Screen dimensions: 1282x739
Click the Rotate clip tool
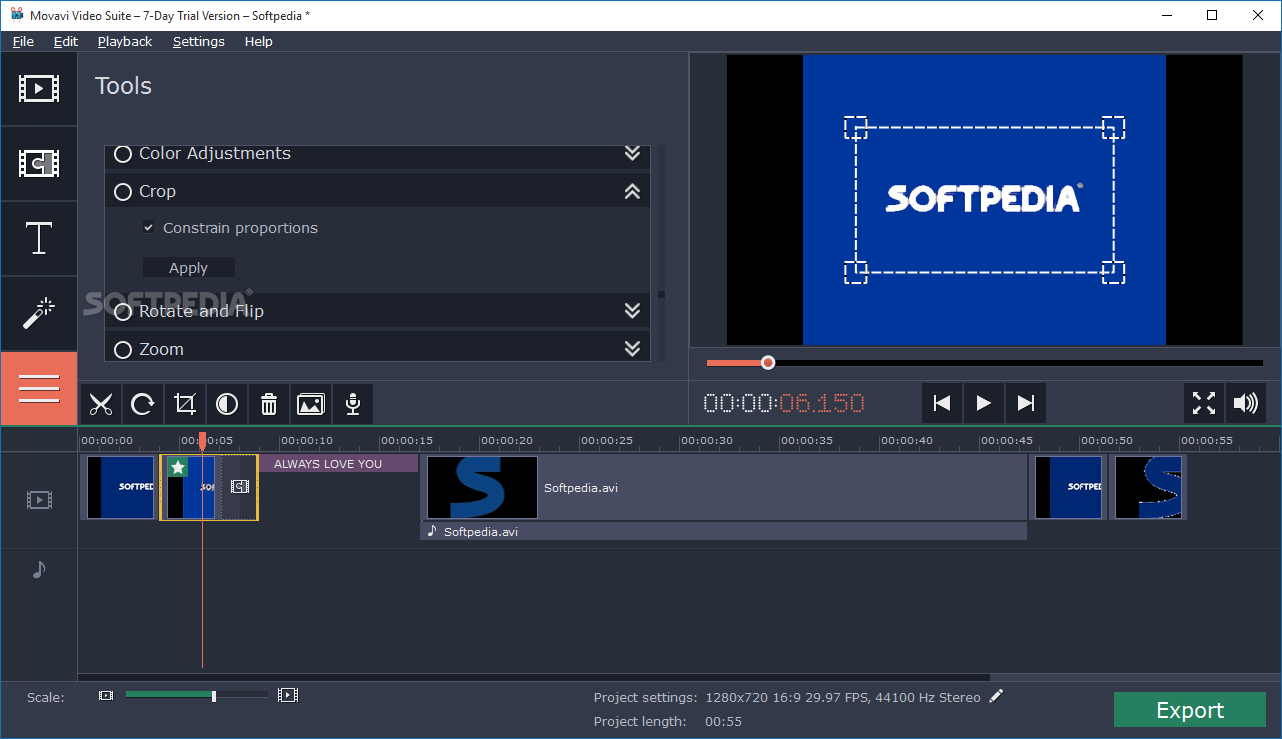pos(142,404)
